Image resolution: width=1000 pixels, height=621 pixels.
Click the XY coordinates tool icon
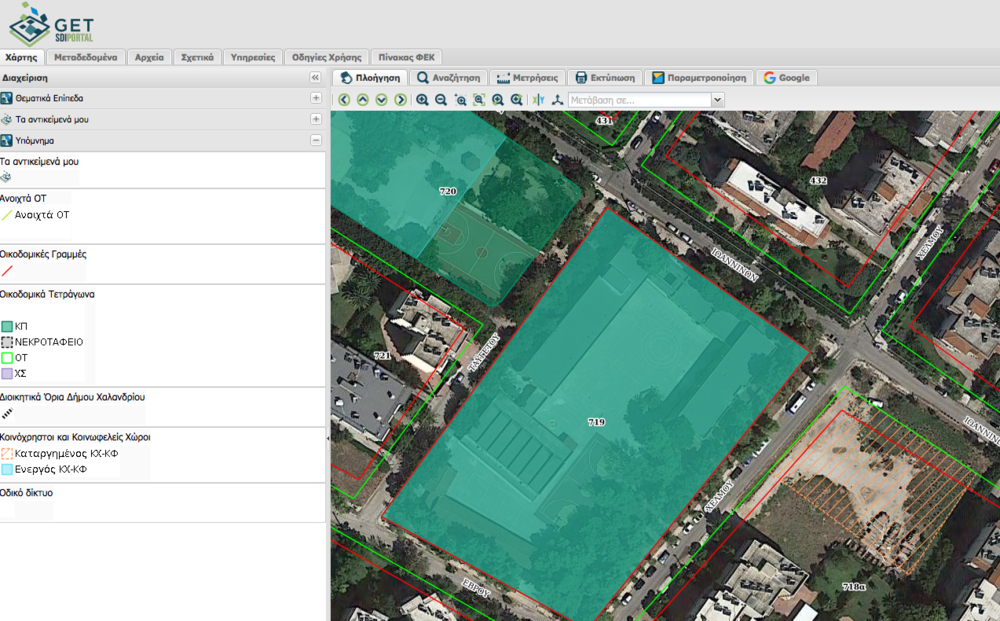pyautogui.click(x=539, y=100)
